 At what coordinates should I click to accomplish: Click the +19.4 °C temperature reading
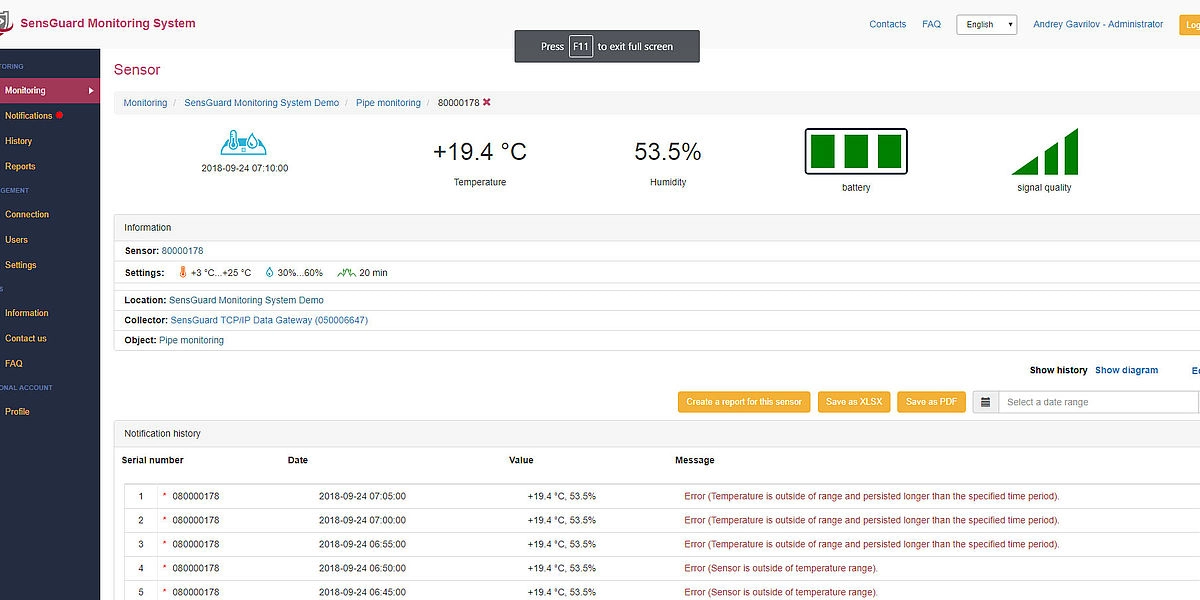480,152
